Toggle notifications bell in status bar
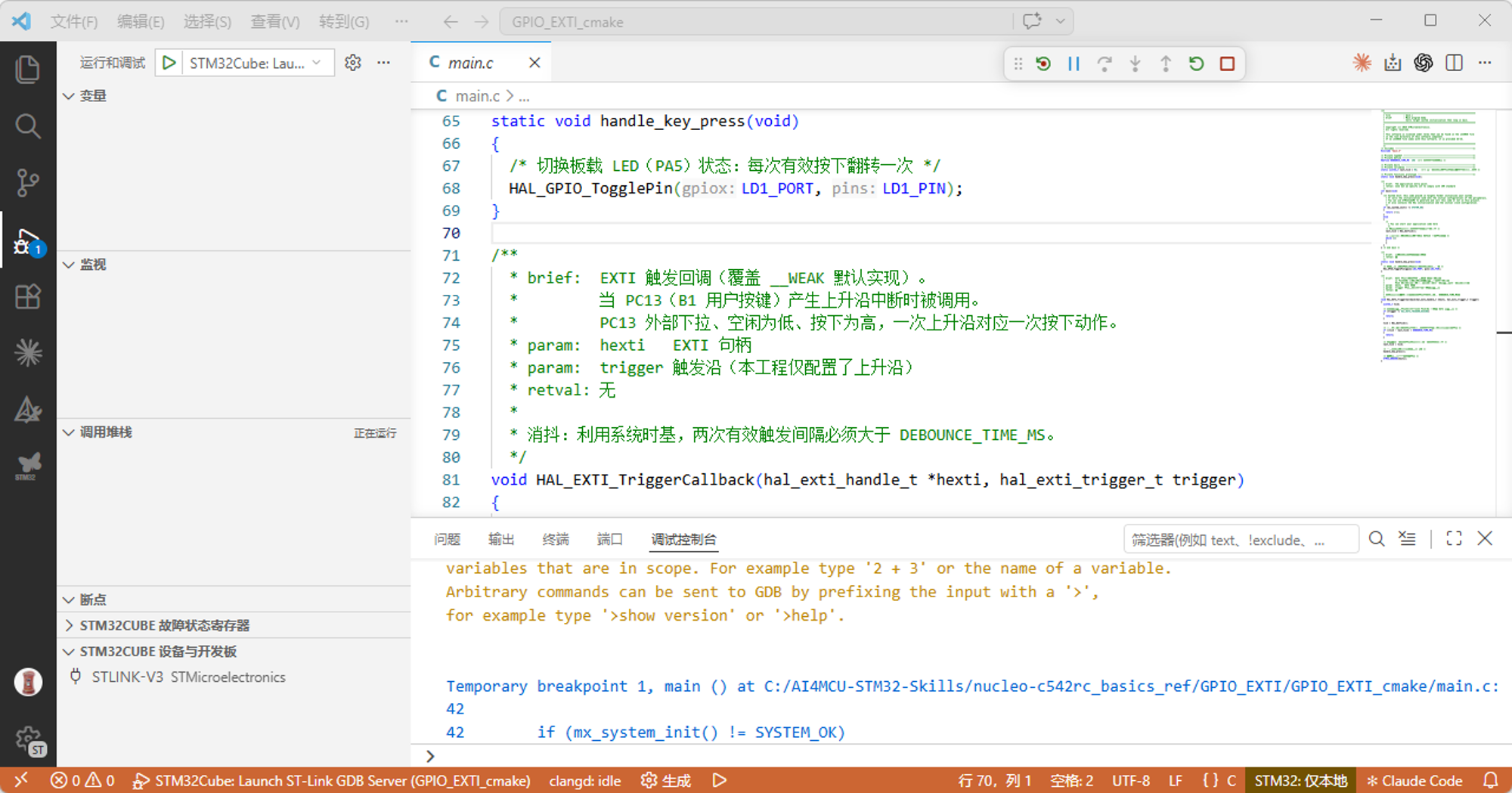Screen dimensions: 1512x793 (1491, 780)
